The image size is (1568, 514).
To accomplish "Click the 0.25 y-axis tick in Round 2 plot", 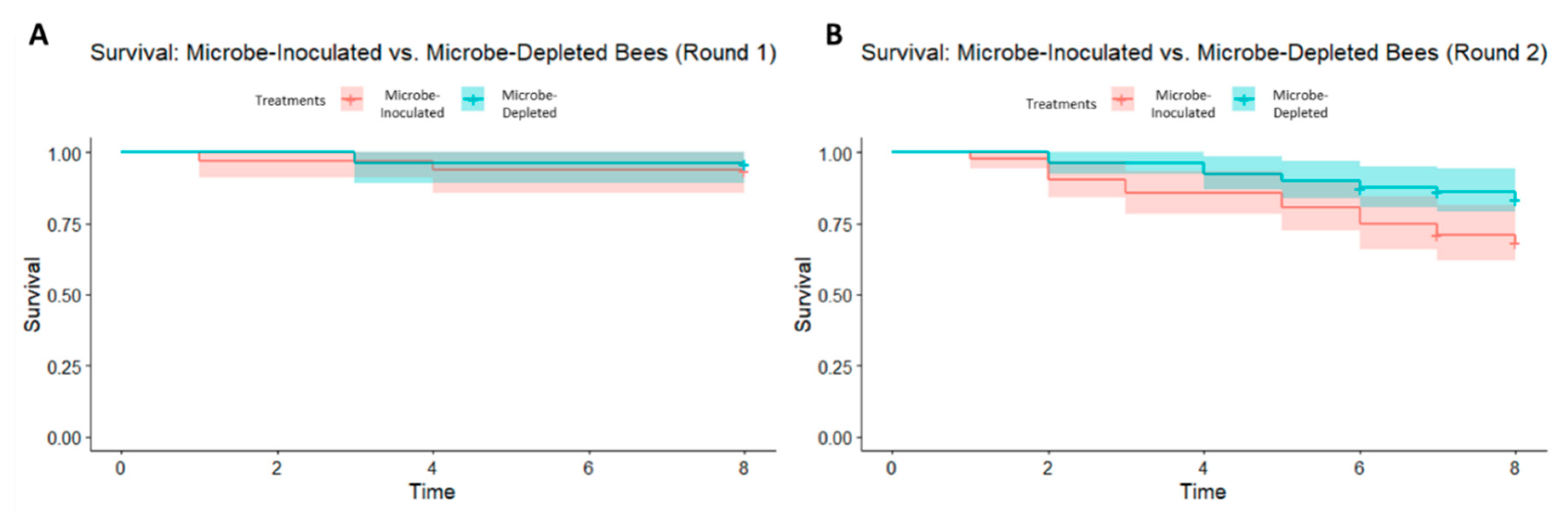I will click(834, 367).
